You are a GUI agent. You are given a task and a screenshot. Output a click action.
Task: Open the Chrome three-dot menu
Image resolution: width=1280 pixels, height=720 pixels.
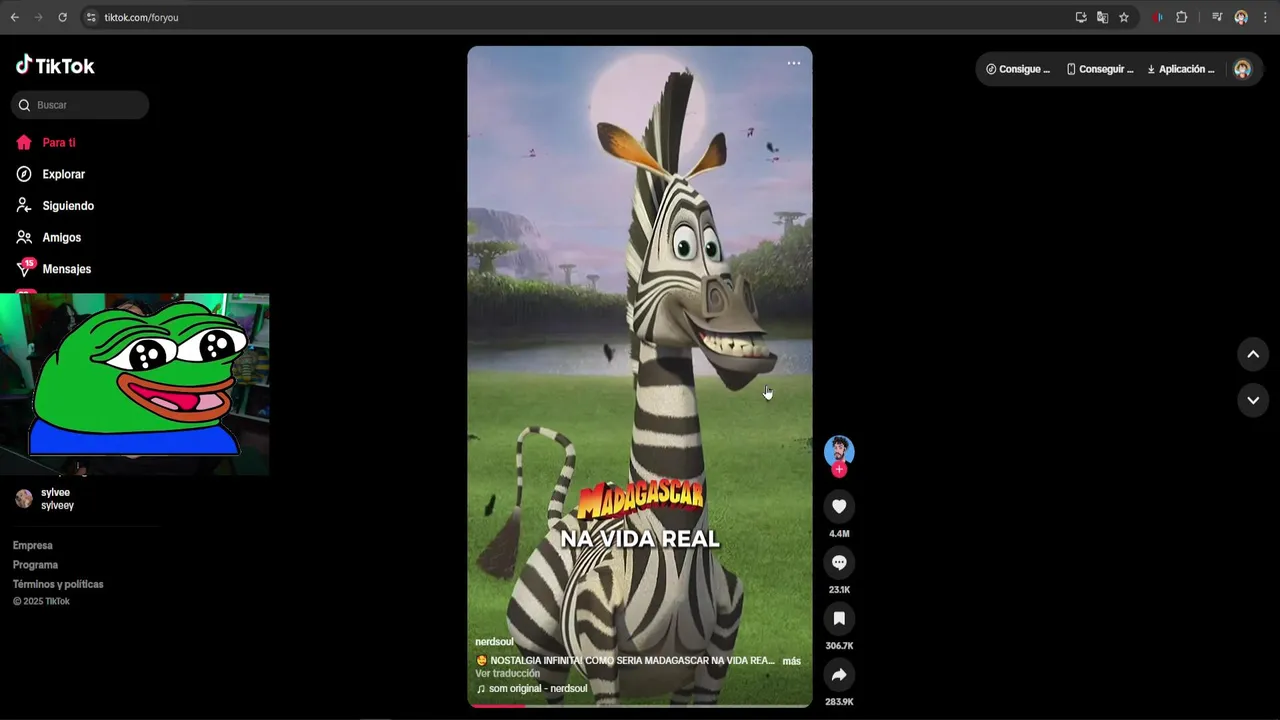(x=1265, y=17)
